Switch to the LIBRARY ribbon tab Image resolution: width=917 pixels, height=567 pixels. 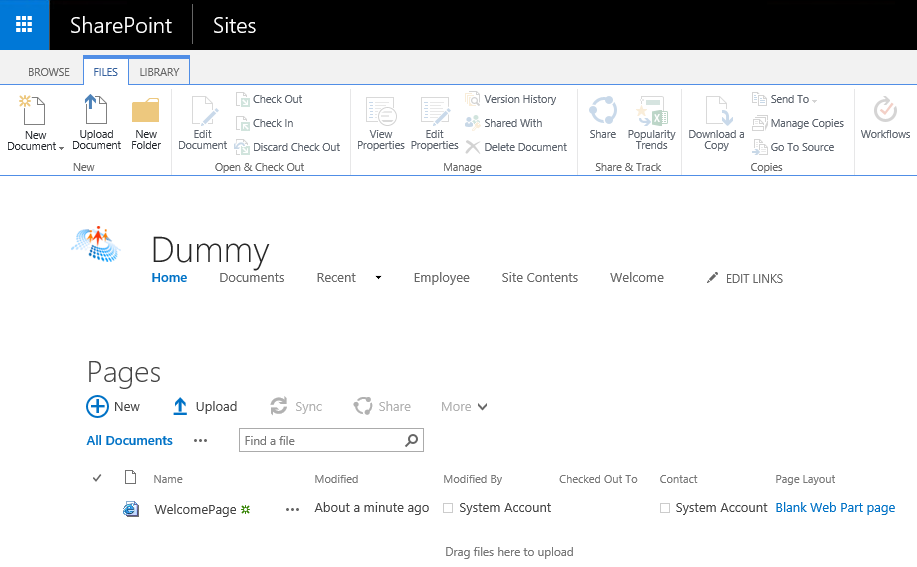coord(159,72)
